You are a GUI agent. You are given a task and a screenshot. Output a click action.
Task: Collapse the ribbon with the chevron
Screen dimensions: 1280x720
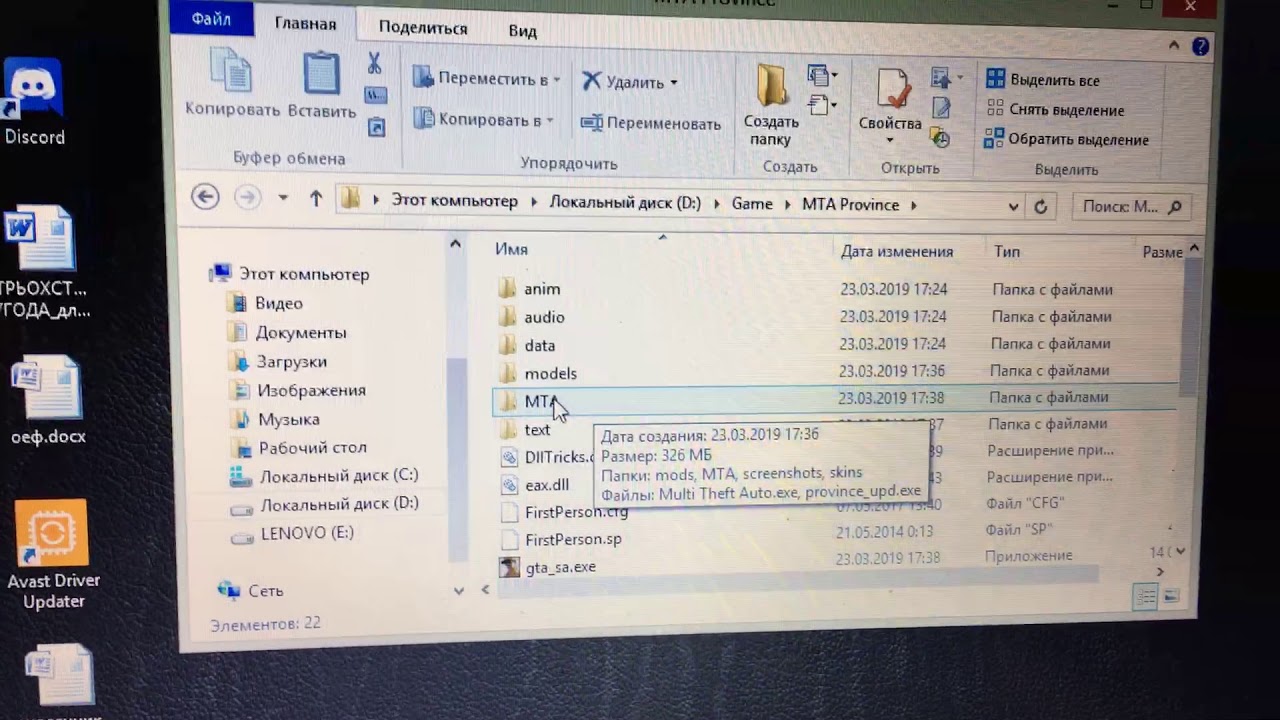click(x=1176, y=45)
